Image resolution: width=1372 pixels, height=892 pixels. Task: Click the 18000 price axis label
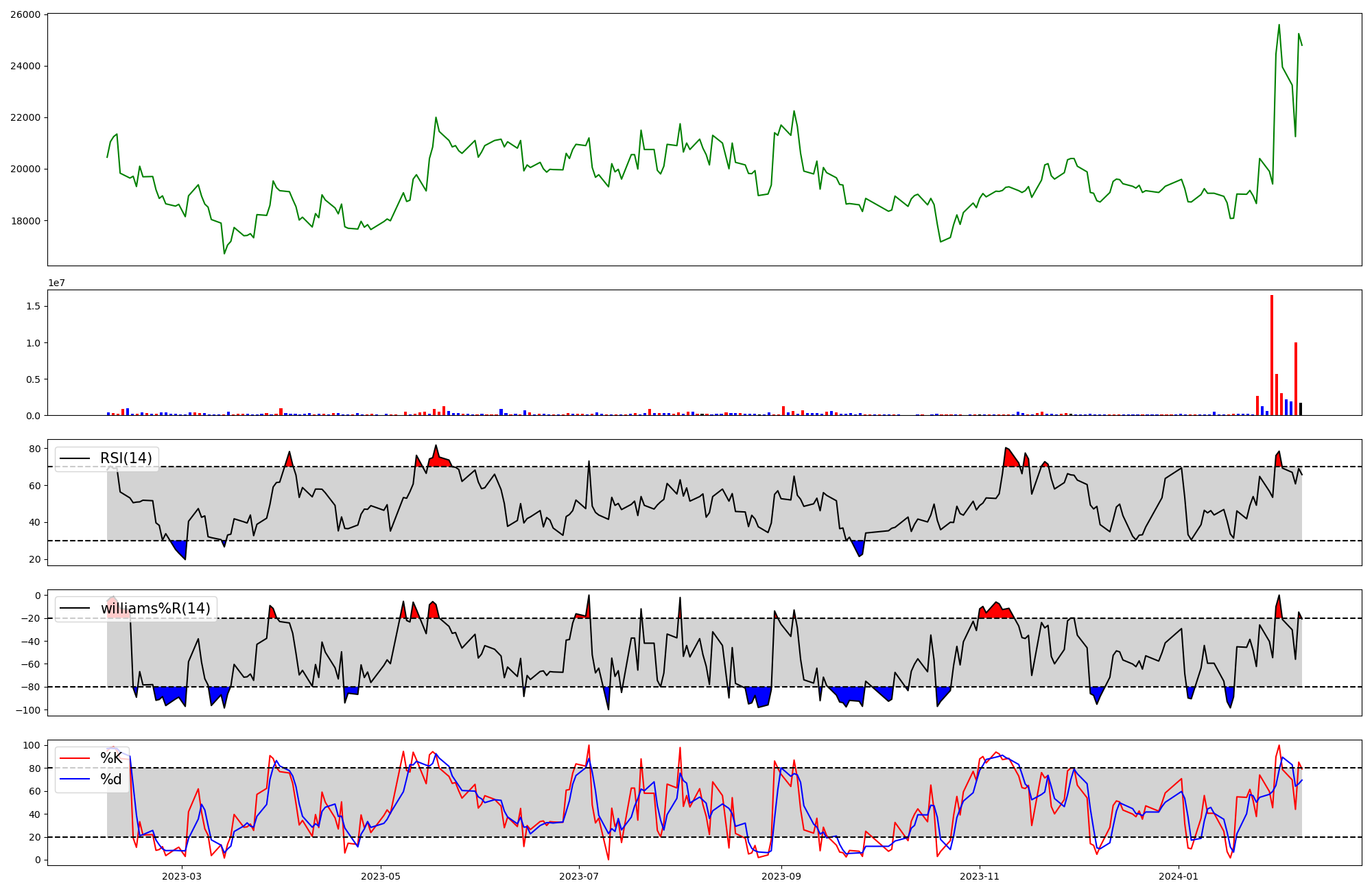pyautogui.click(x=25, y=221)
